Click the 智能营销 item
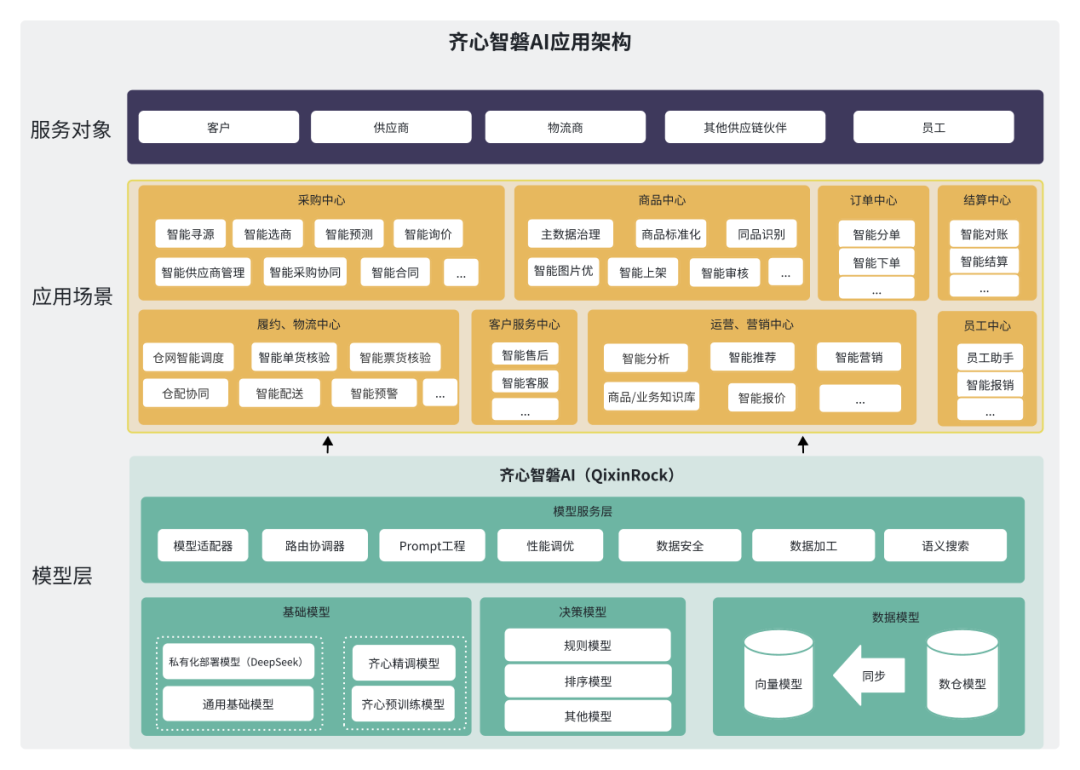Image resolution: width=1080 pixels, height=770 pixels. (859, 357)
